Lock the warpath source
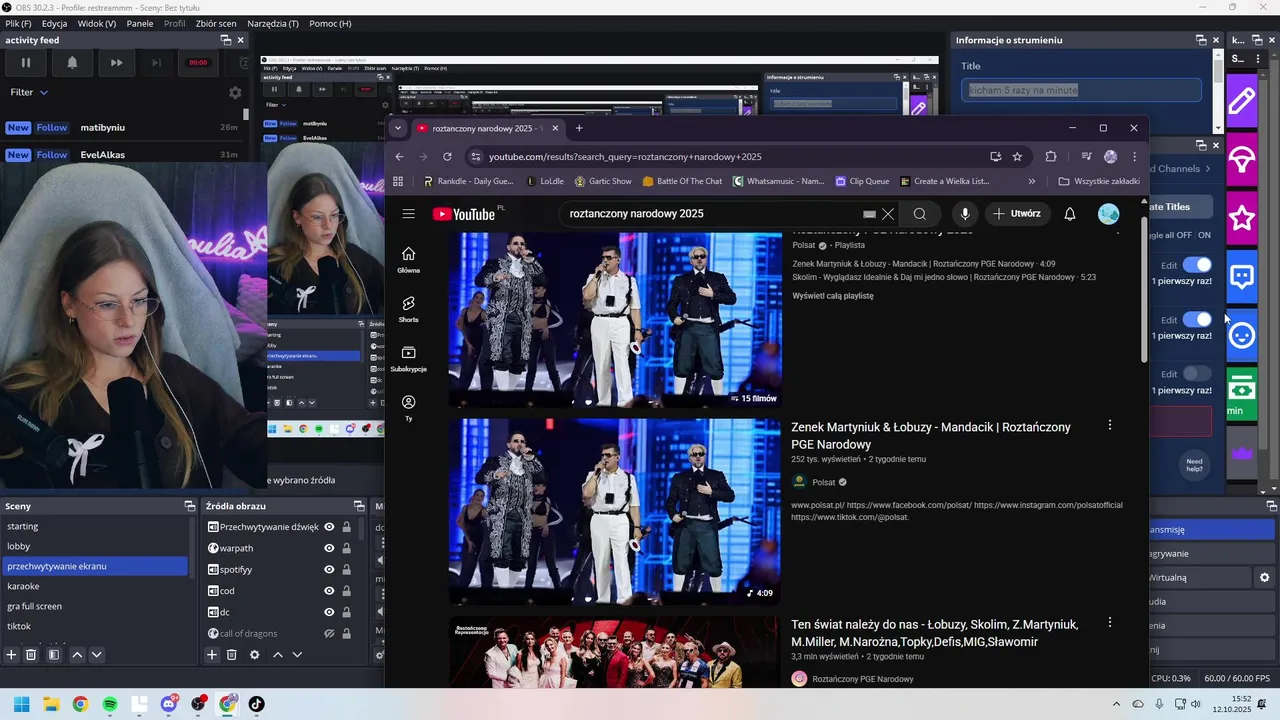This screenshot has height=720, width=1280. (346, 548)
